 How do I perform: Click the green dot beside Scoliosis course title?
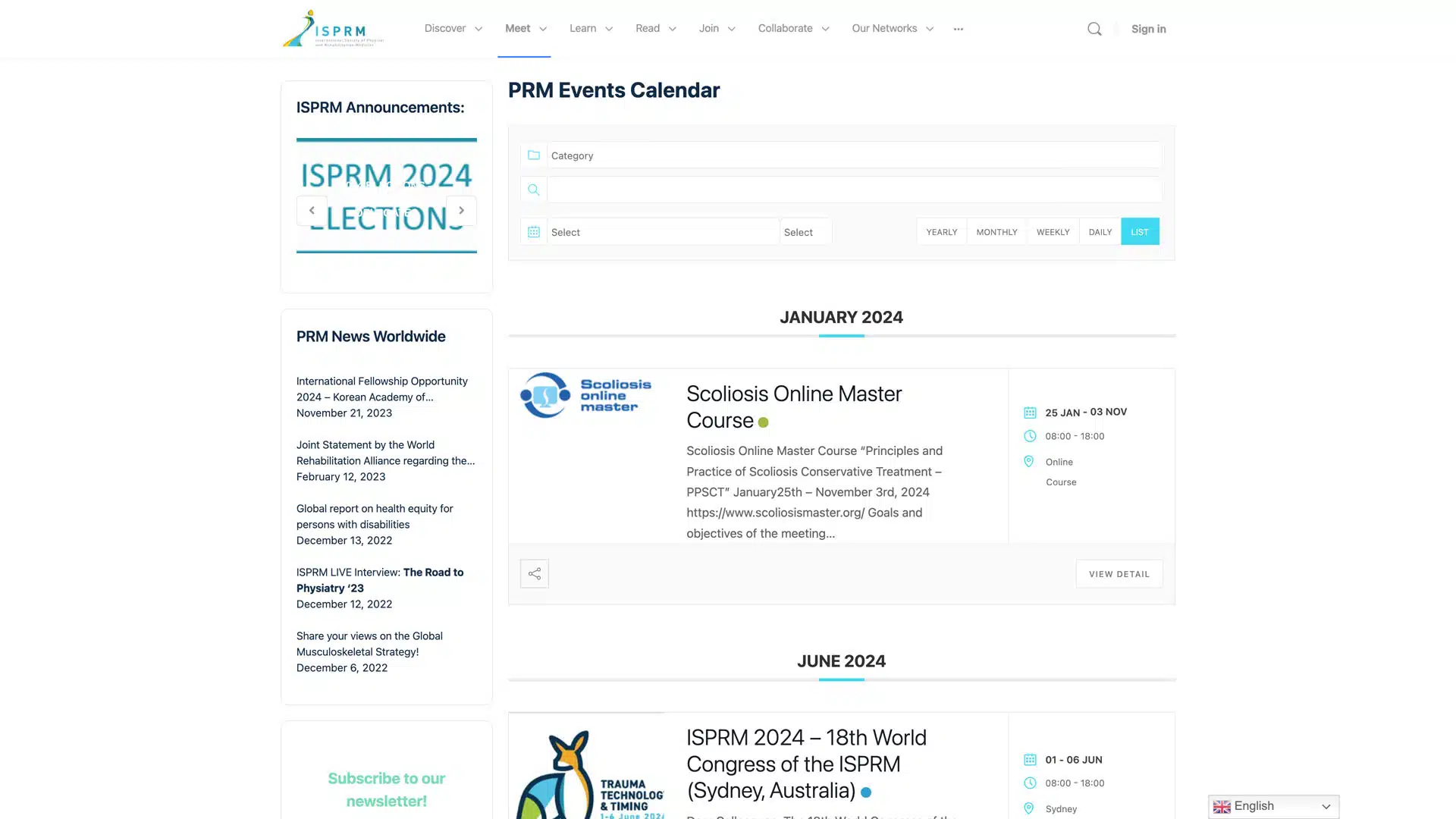tap(764, 422)
